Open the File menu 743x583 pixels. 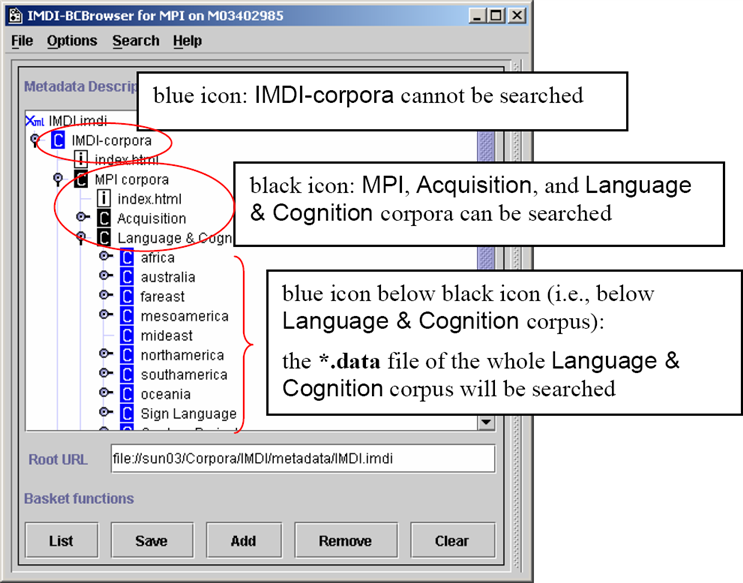point(22,41)
